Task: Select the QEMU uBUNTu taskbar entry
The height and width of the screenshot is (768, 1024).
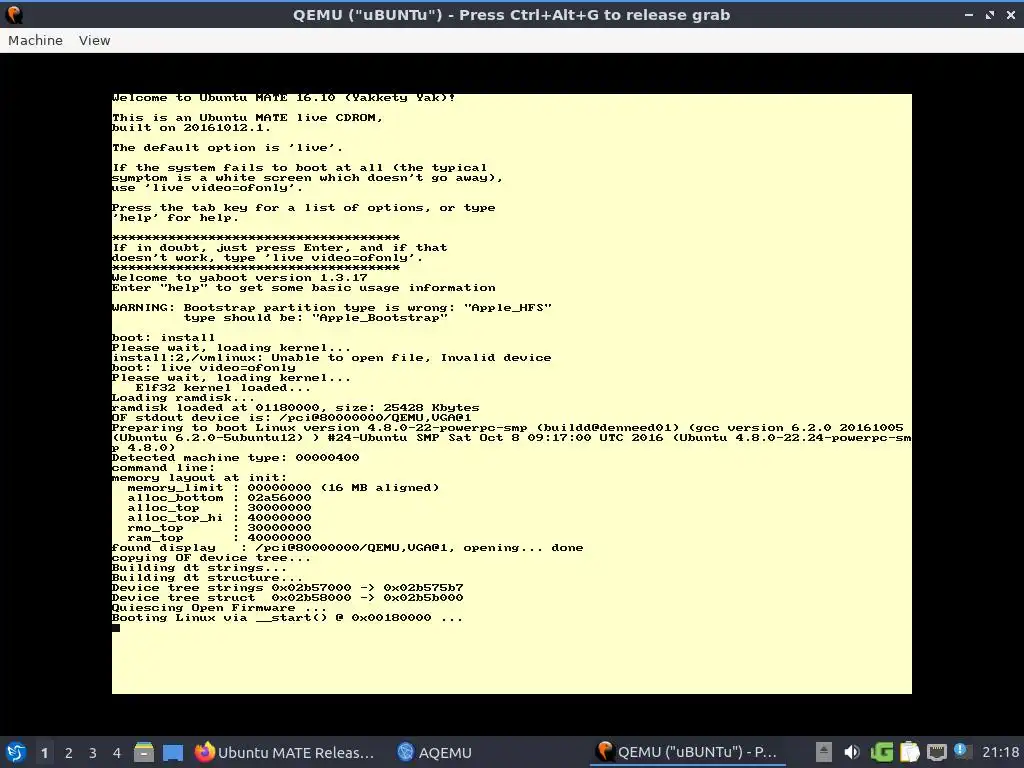Action: point(687,752)
